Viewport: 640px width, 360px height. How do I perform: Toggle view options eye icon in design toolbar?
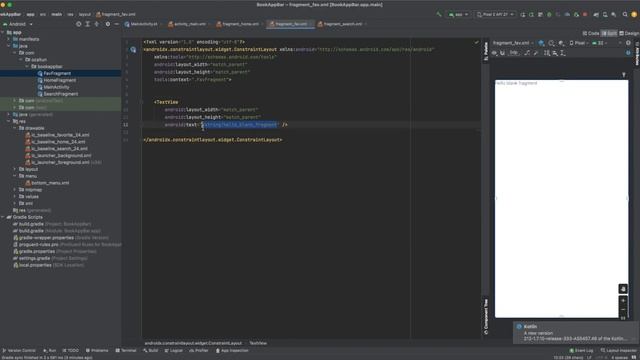click(494, 53)
